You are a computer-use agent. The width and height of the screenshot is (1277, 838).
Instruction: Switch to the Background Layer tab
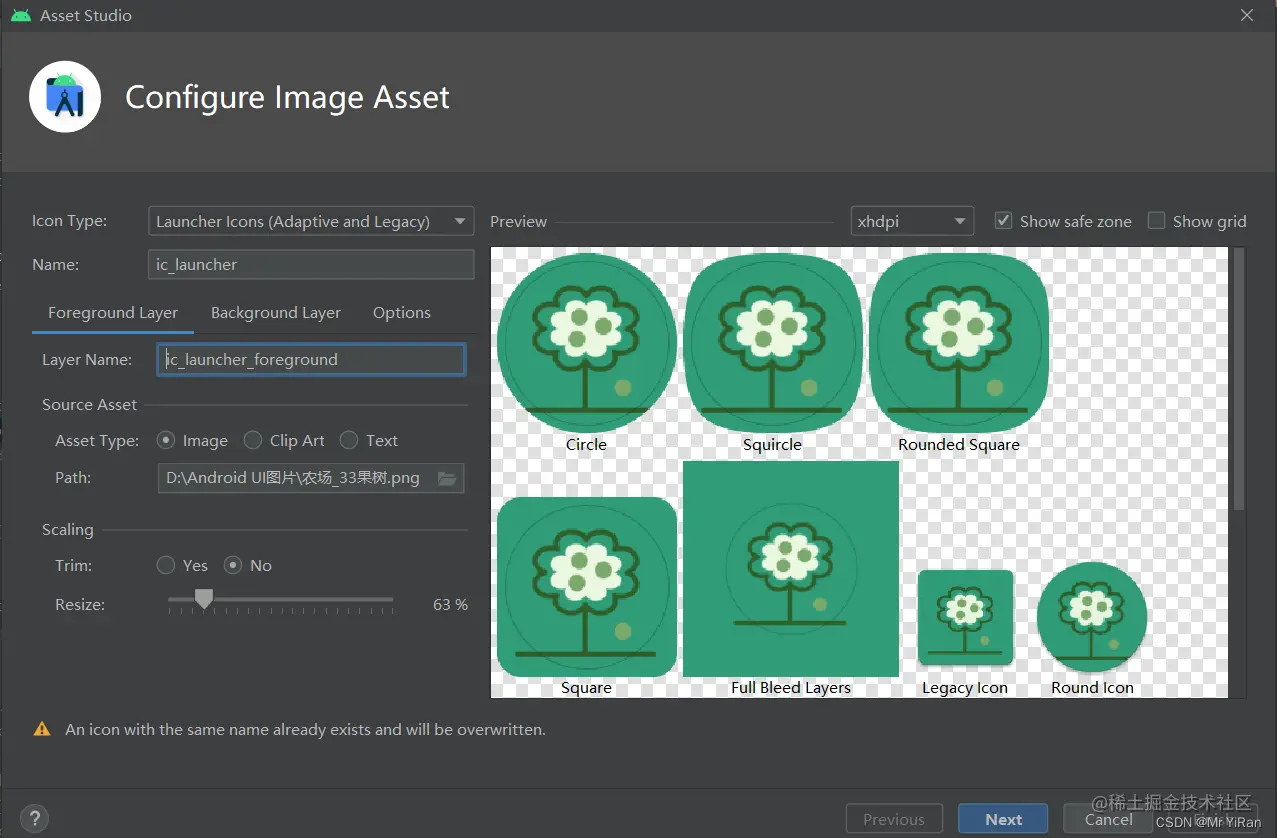[276, 313]
